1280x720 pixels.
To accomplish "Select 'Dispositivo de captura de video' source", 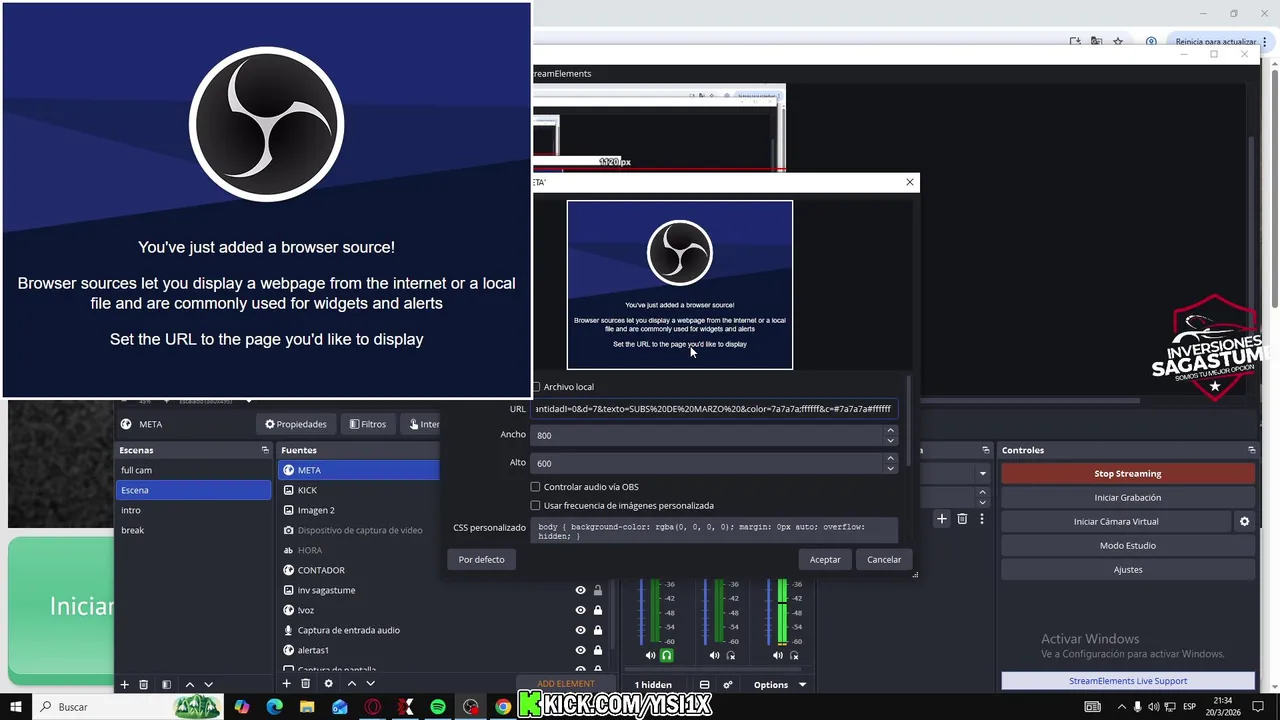I will (x=359, y=530).
